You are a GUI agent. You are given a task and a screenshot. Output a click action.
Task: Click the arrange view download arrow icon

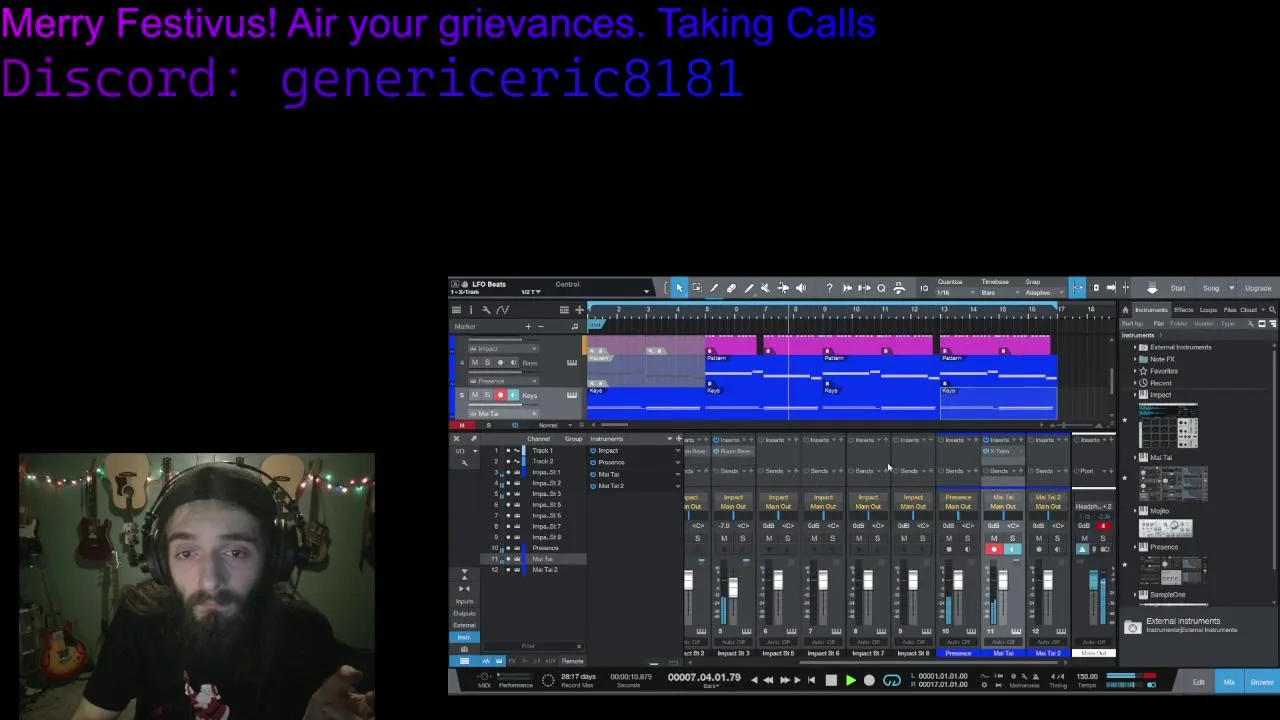tap(1152, 288)
